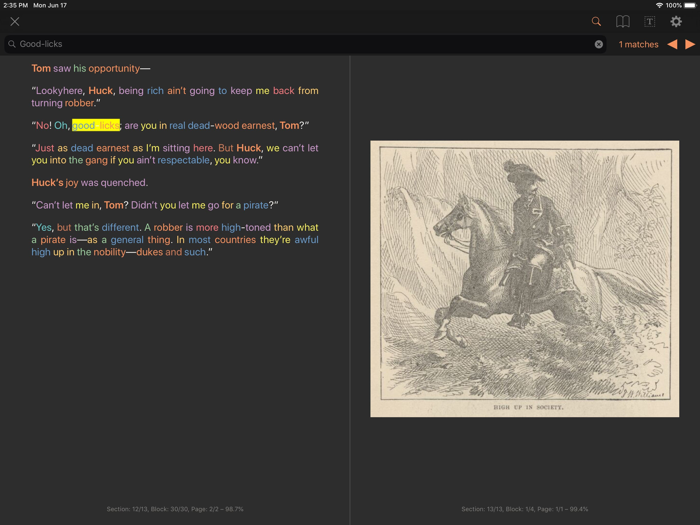Tap the '1 matches' label

point(638,44)
